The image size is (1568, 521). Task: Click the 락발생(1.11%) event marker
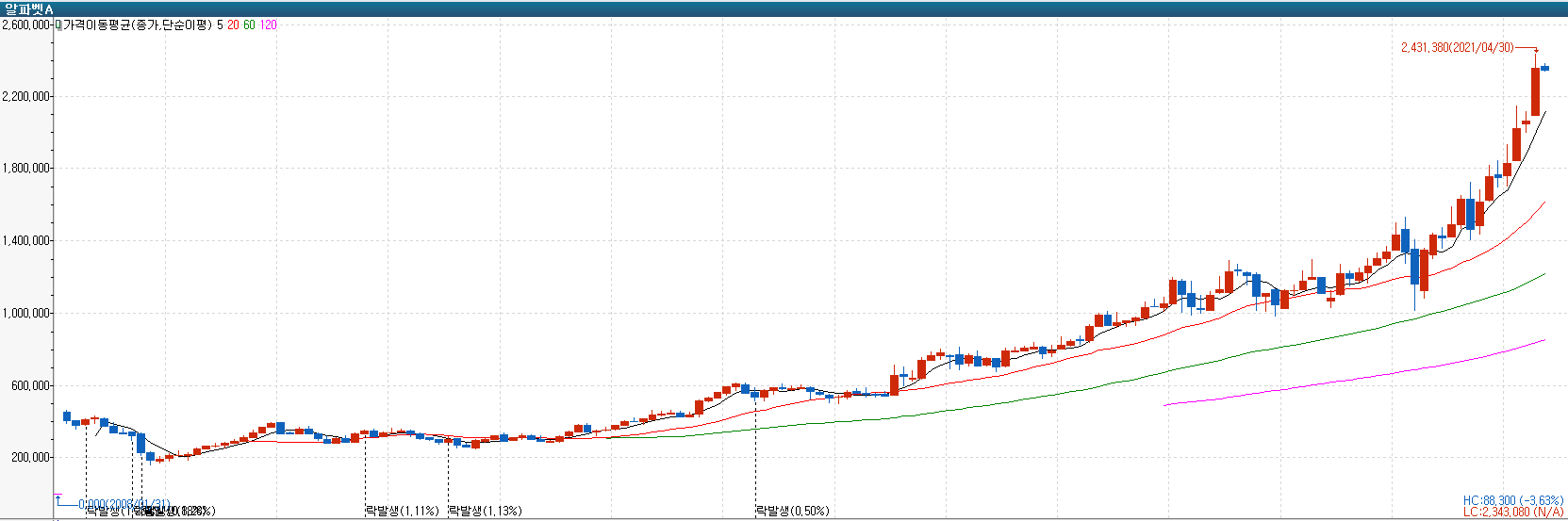[403, 511]
